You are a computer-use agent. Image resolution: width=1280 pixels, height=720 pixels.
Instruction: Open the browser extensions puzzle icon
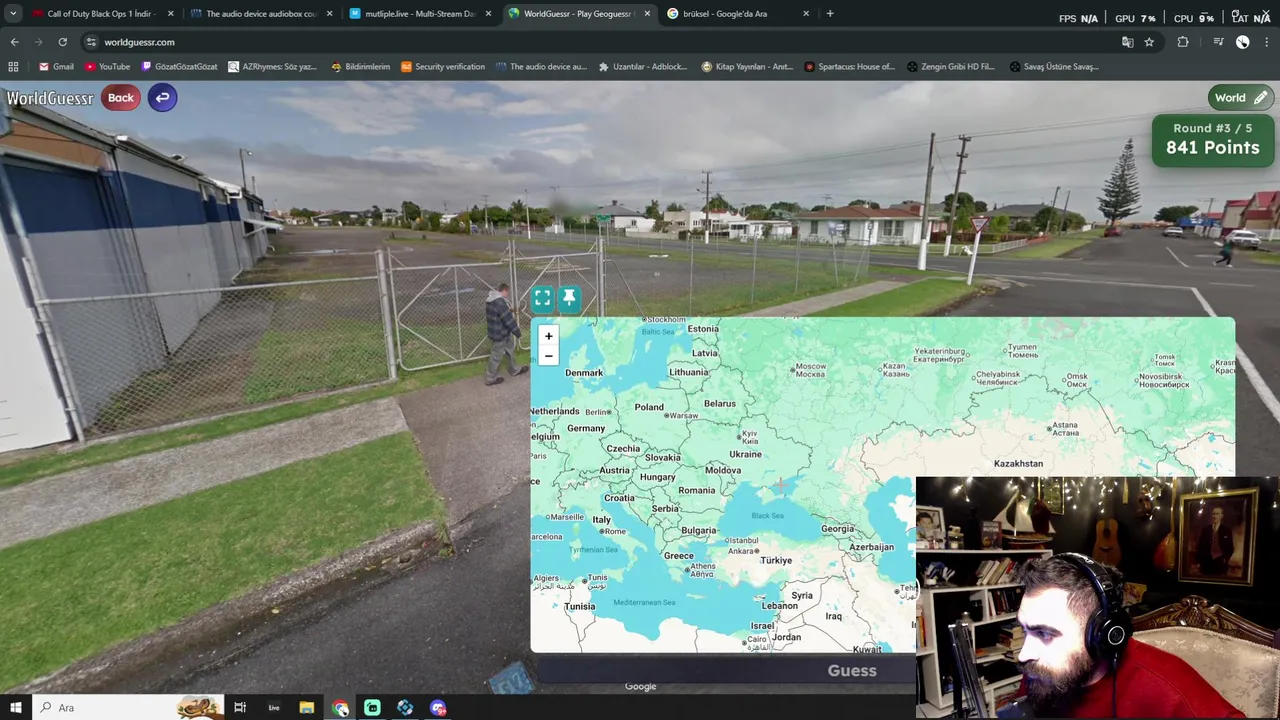click(x=1183, y=42)
